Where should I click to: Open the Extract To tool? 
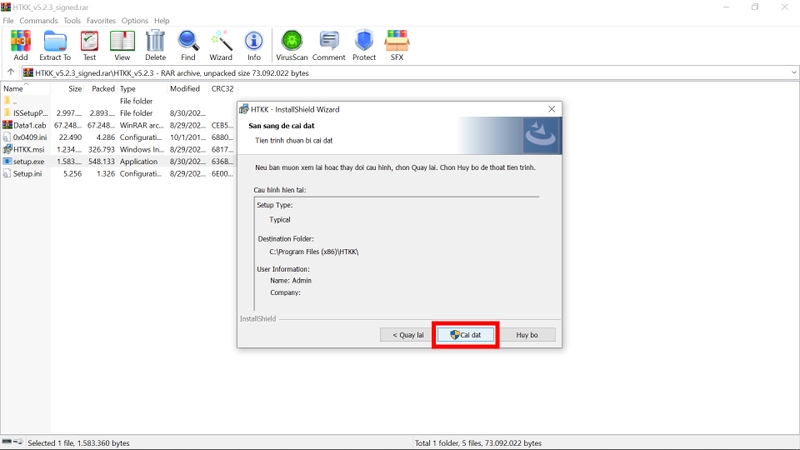pyautogui.click(x=55, y=45)
